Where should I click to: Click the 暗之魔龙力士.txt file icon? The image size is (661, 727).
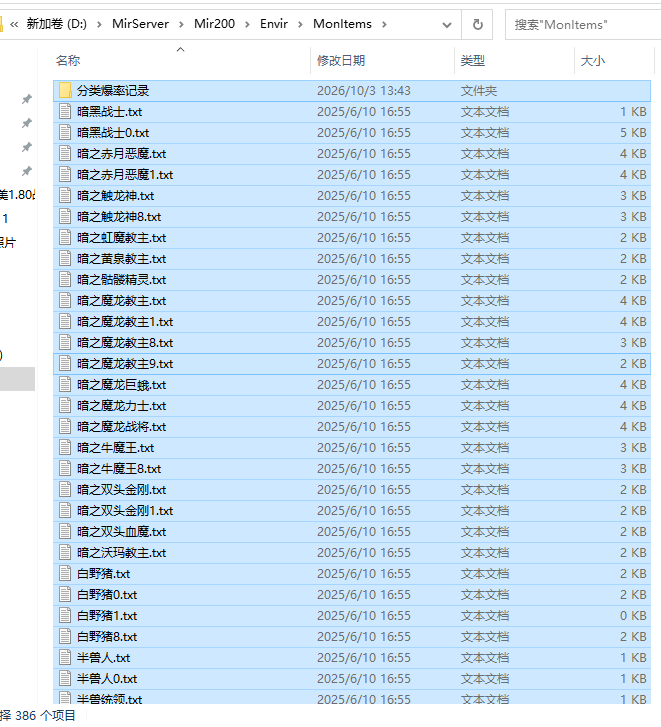65,406
